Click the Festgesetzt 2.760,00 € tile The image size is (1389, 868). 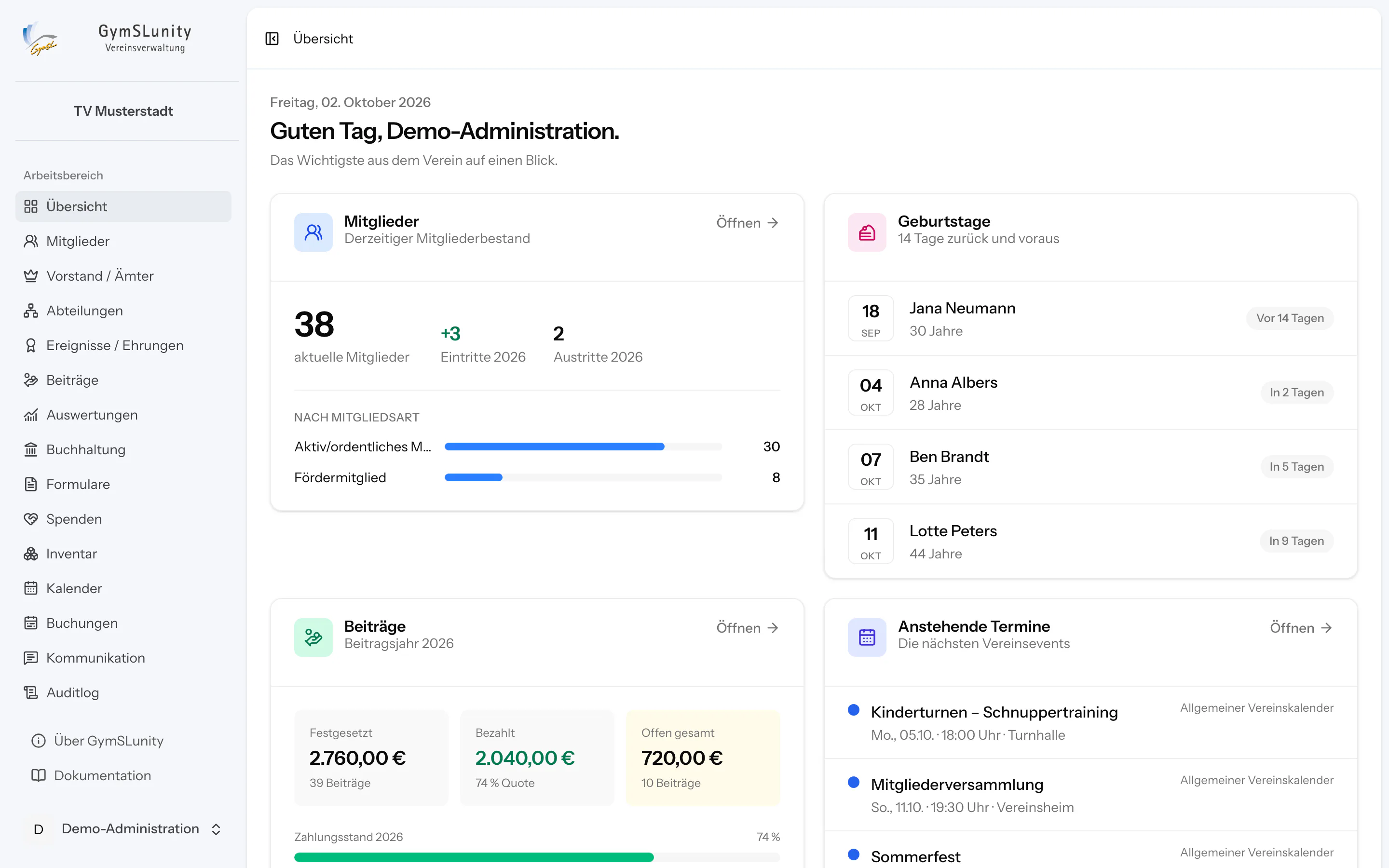(x=371, y=758)
